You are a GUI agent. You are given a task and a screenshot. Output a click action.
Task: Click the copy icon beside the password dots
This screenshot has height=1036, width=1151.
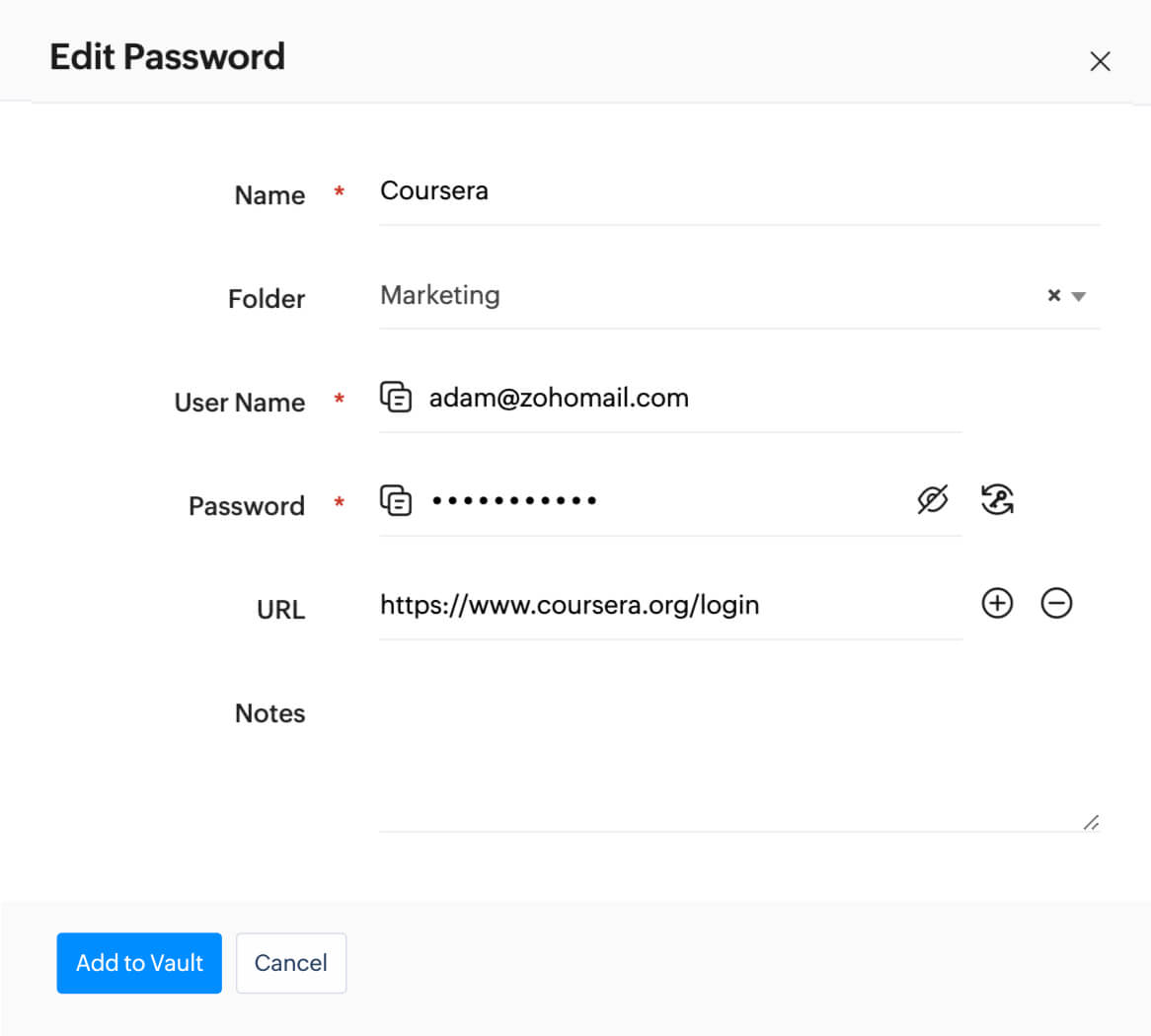[x=396, y=500]
